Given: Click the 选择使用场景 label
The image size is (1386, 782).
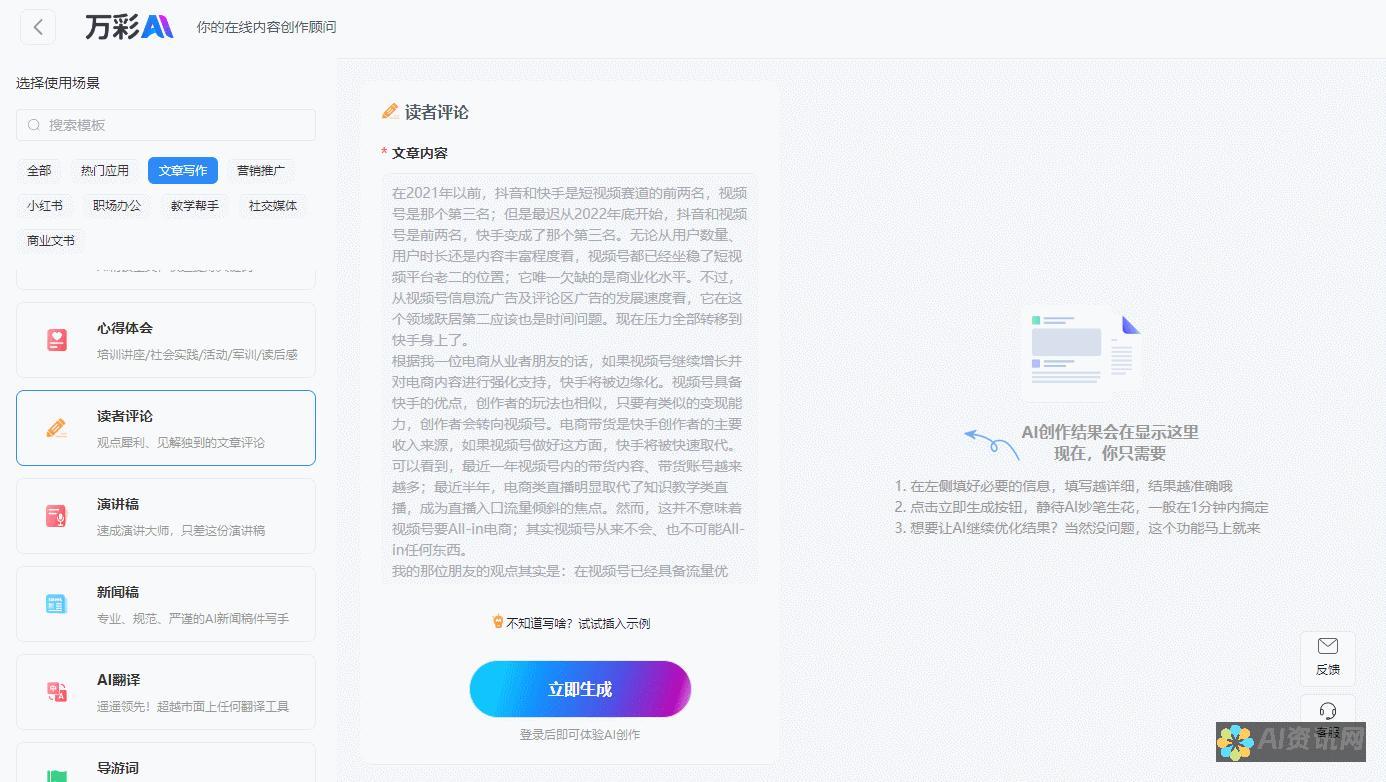Looking at the screenshot, I should (x=58, y=83).
